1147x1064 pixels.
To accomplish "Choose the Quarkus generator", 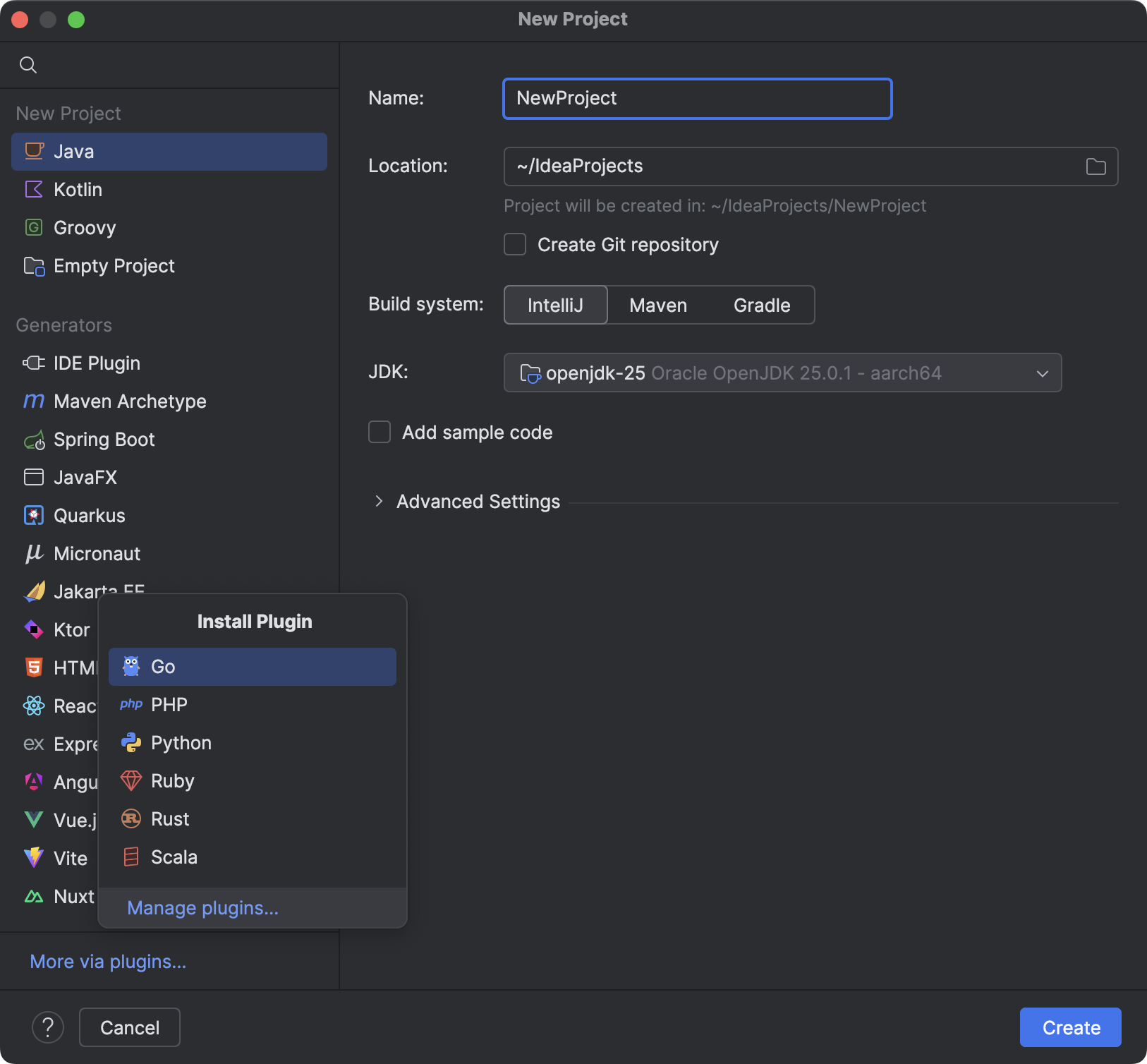I will (x=88, y=515).
